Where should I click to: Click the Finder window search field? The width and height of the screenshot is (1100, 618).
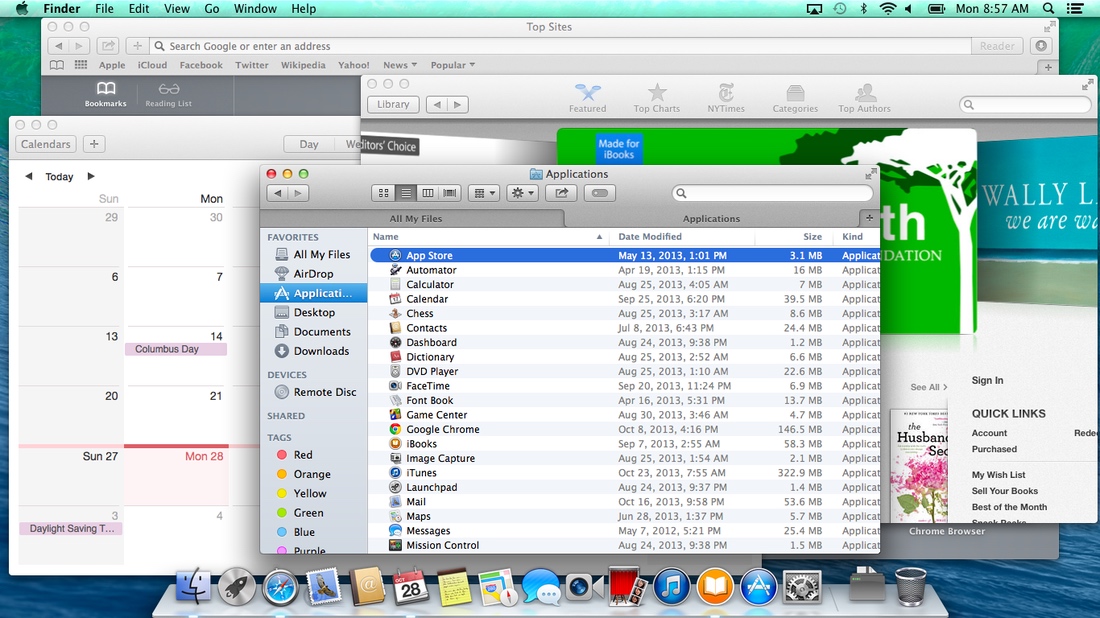point(772,193)
